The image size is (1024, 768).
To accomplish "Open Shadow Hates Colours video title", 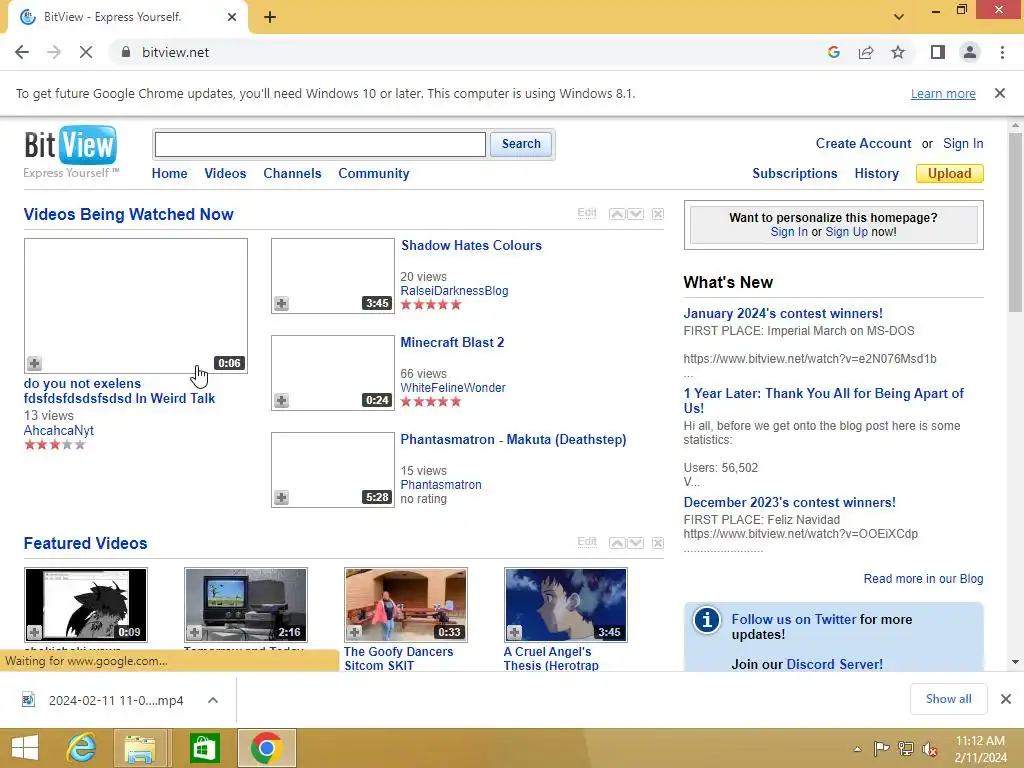I will [x=472, y=246].
